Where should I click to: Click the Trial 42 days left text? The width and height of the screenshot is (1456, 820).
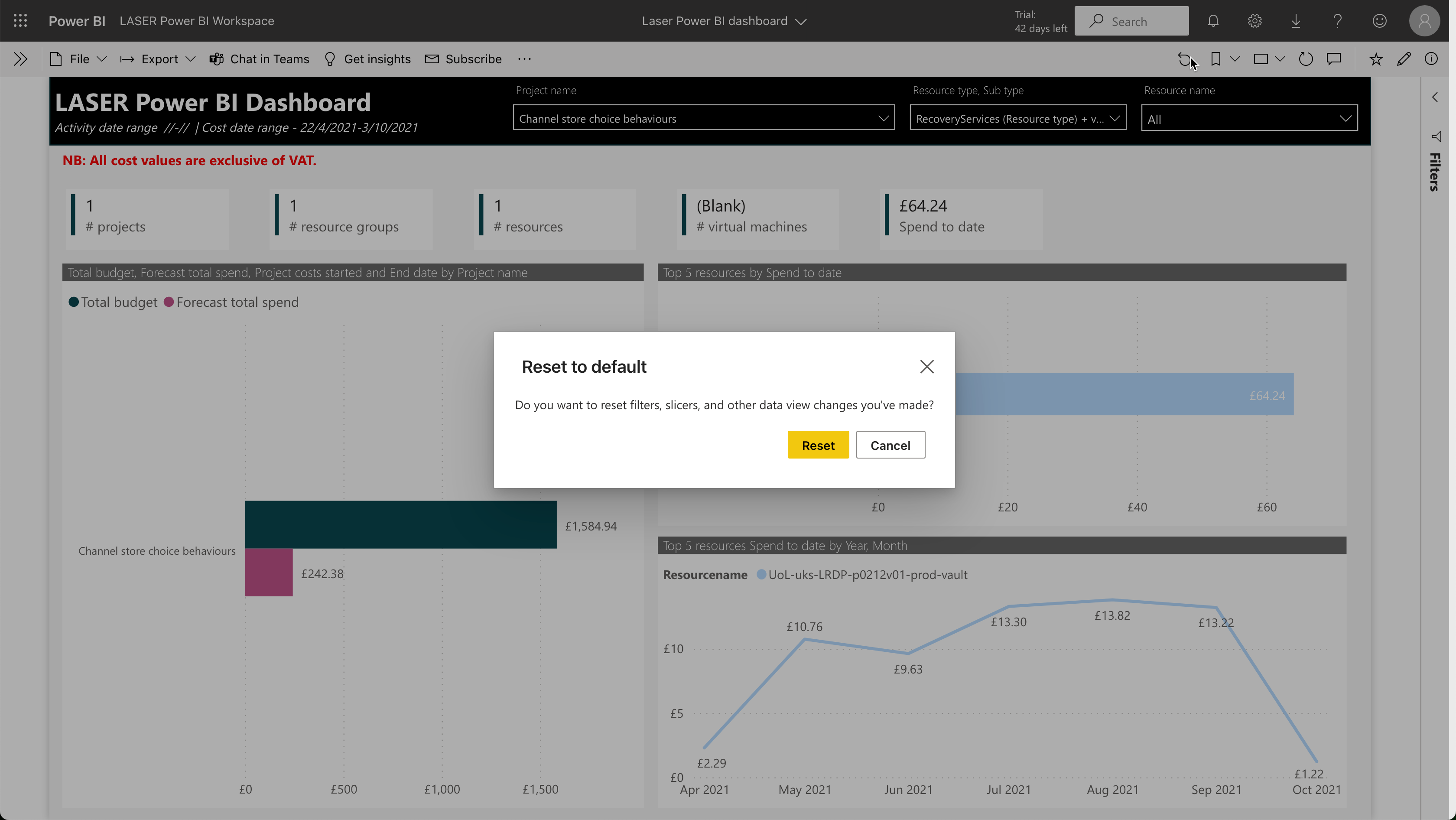coord(1040,22)
